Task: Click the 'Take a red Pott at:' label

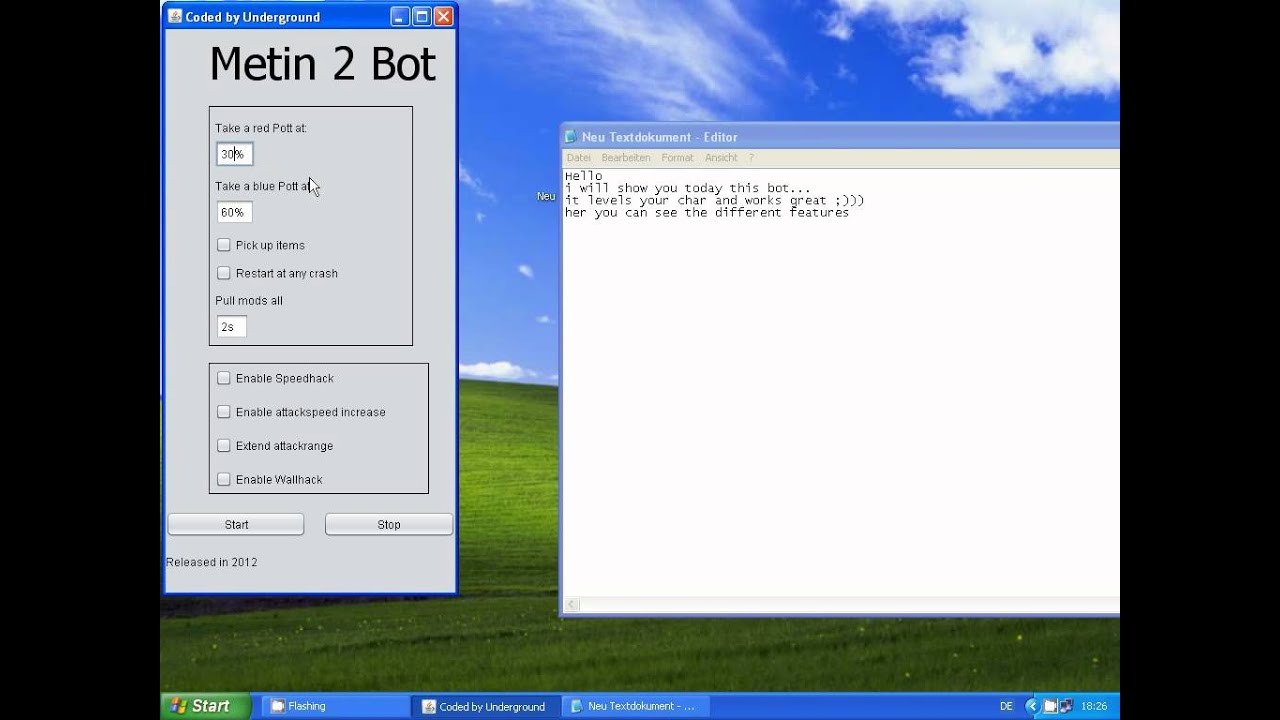Action: (261, 128)
